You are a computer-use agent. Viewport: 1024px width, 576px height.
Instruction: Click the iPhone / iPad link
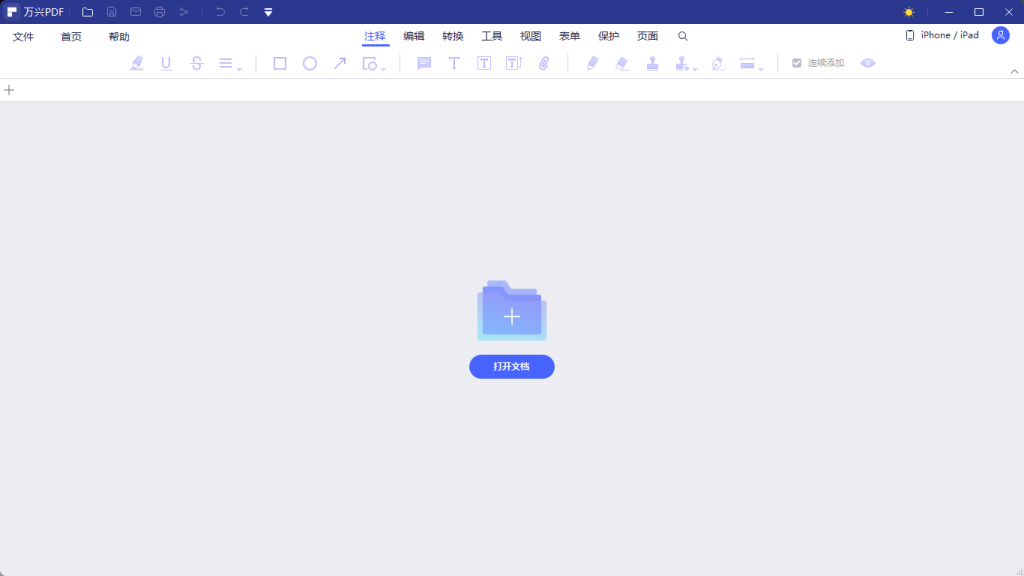click(x=942, y=35)
